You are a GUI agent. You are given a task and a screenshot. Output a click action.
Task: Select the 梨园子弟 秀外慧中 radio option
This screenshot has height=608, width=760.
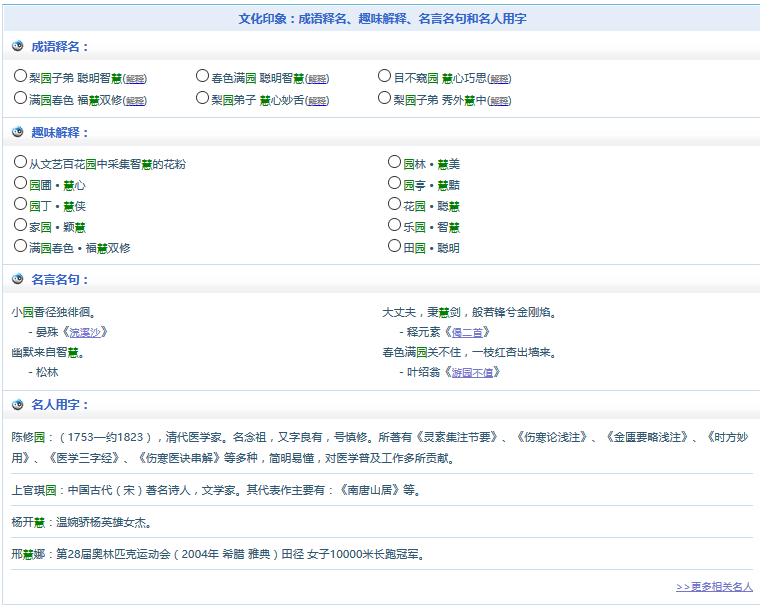click(x=385, y=98)
